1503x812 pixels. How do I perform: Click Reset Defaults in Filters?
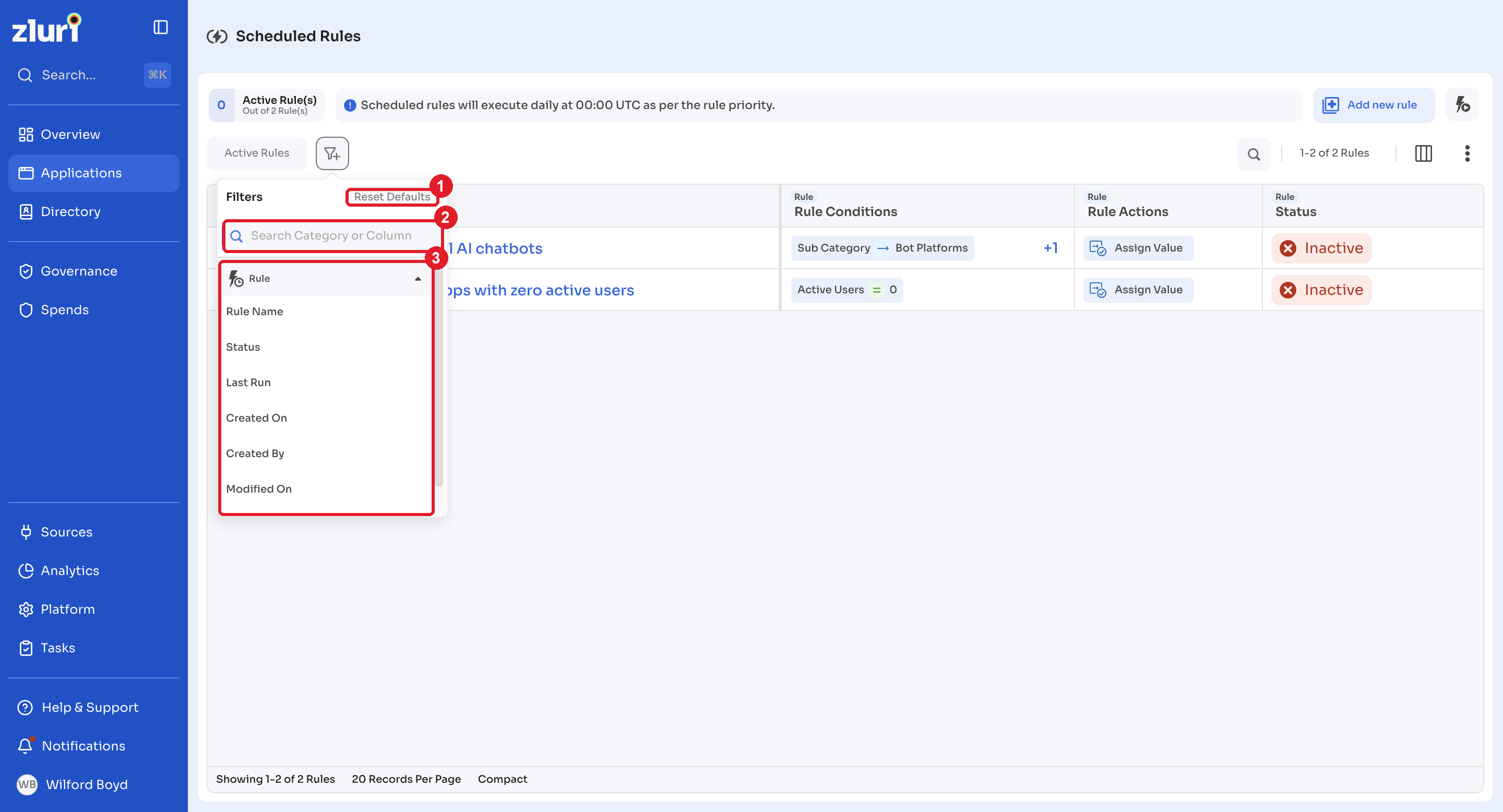pos(391,197)
